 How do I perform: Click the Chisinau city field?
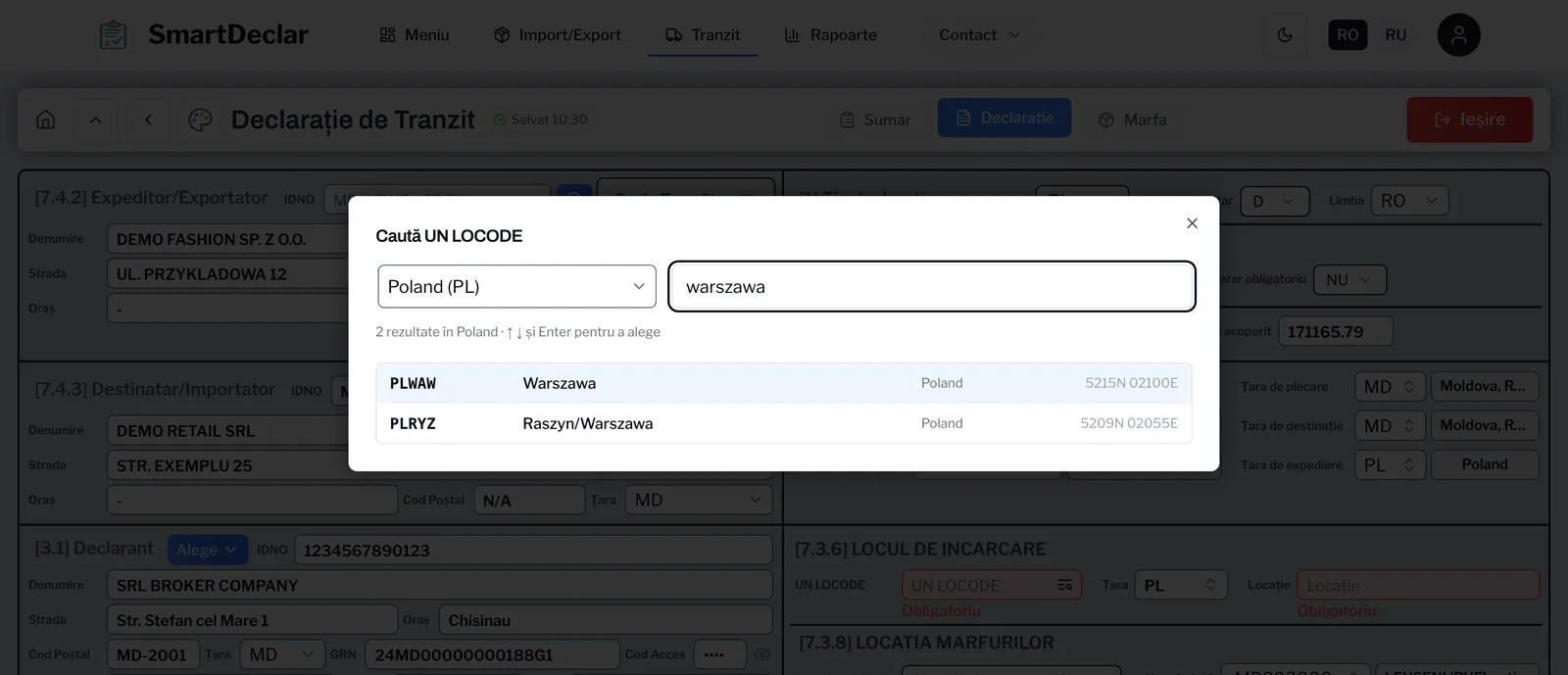[605, 620]
